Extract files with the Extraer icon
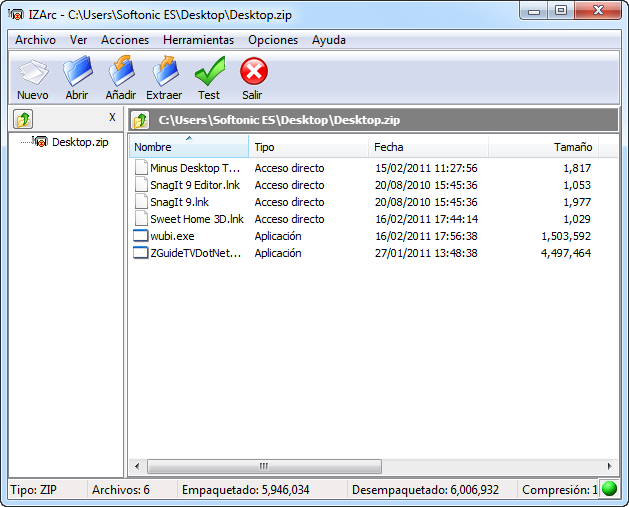The height and width of the screenshot is (507, 629). point(165,72)
